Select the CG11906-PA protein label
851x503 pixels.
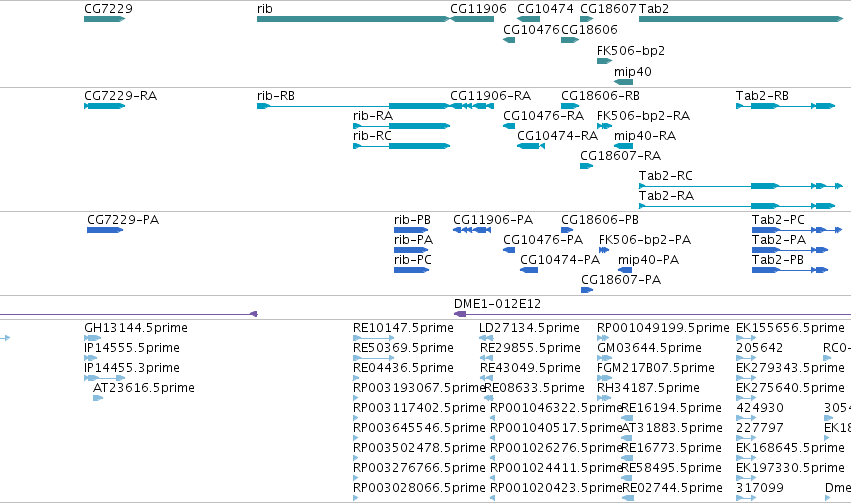[x=493, y=220]
